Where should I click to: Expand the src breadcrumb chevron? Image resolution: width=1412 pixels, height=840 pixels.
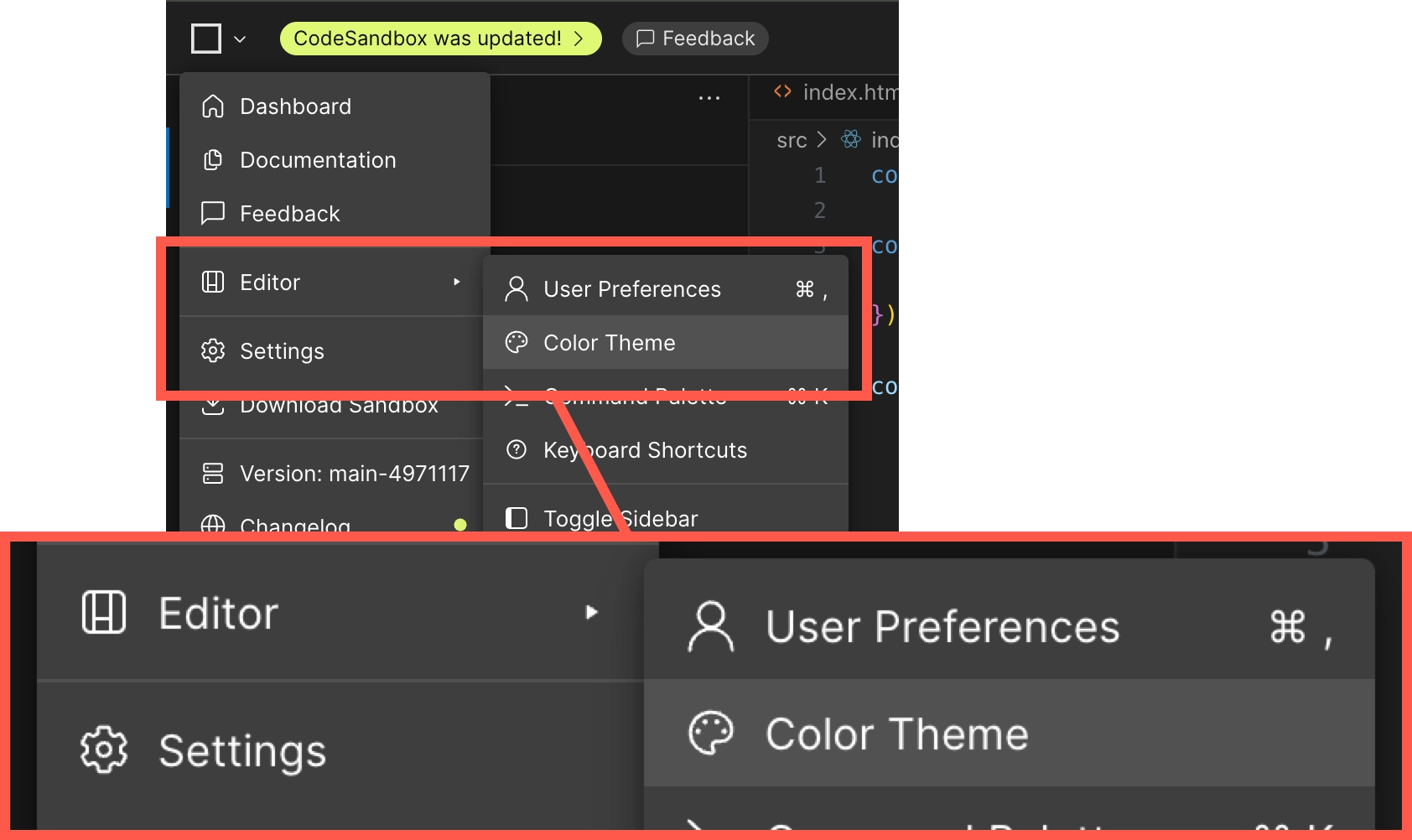point(823,140)
